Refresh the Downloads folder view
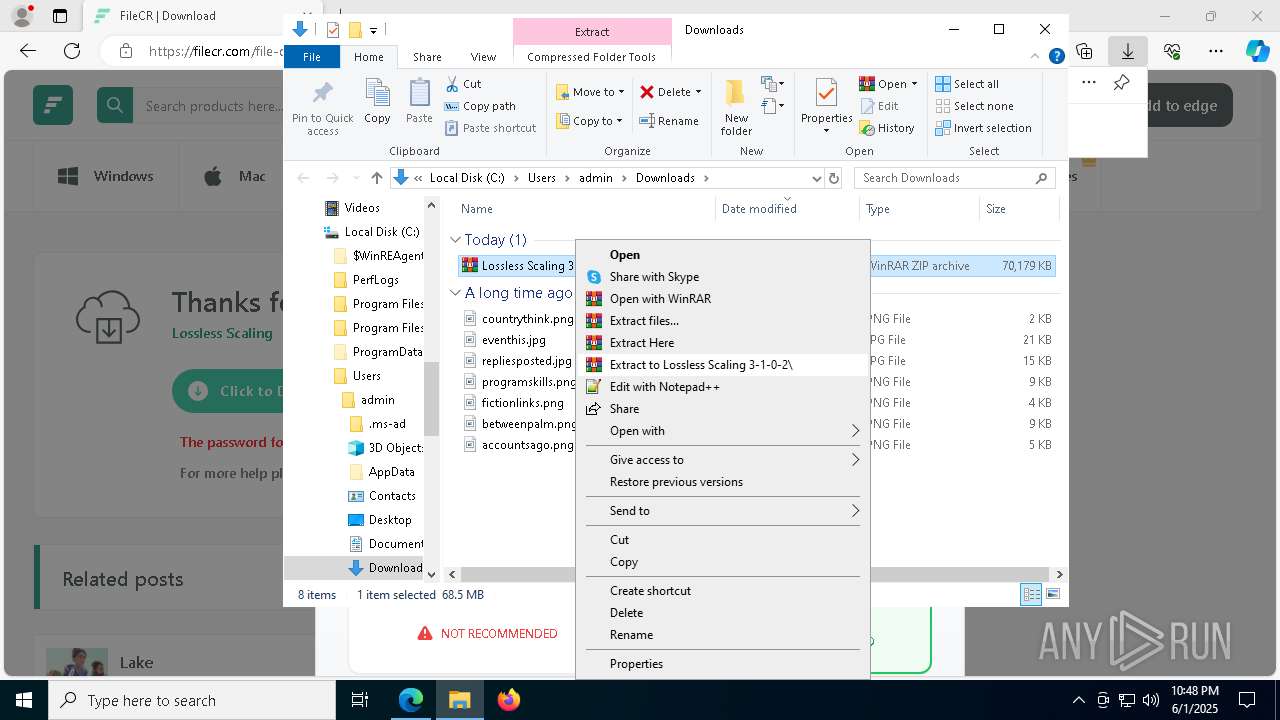The image size is (1280, 720). (x=834, y=178)
